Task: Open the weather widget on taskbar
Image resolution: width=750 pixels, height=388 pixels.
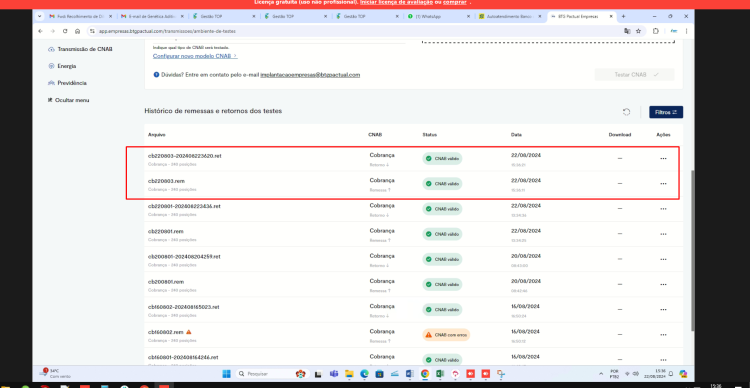Action: point(56,374)
